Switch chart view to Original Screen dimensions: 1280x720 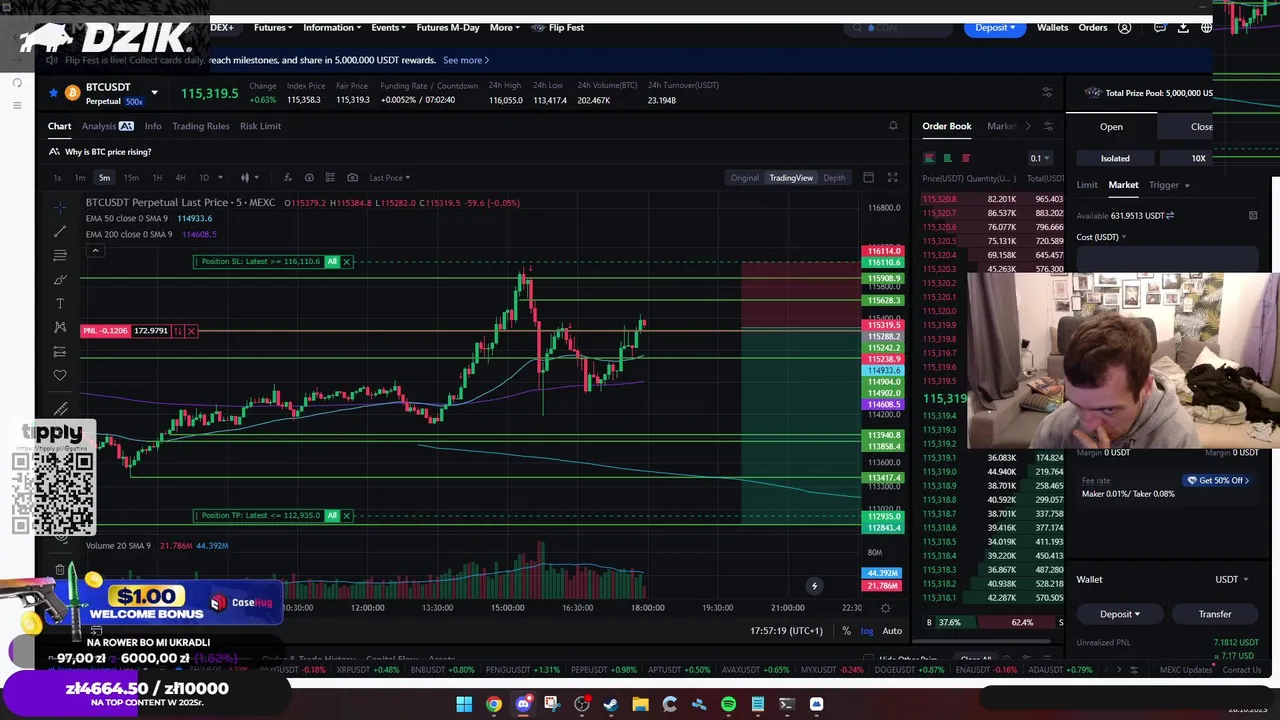(x=745, y=178)
